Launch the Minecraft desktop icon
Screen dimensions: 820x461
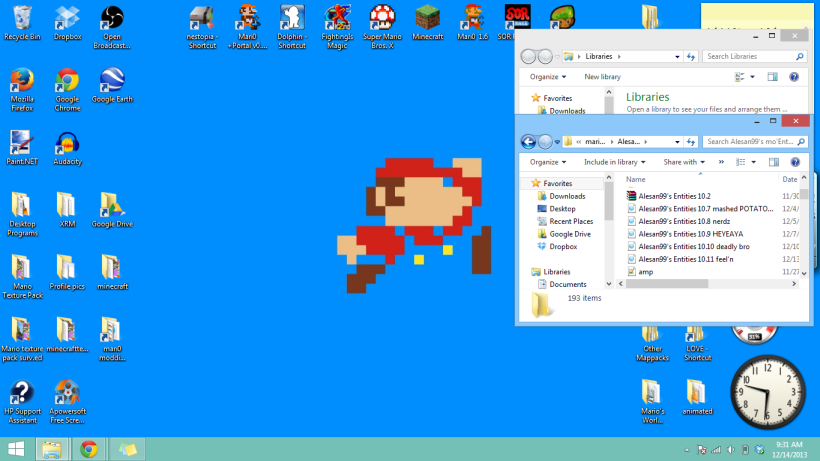427,24
